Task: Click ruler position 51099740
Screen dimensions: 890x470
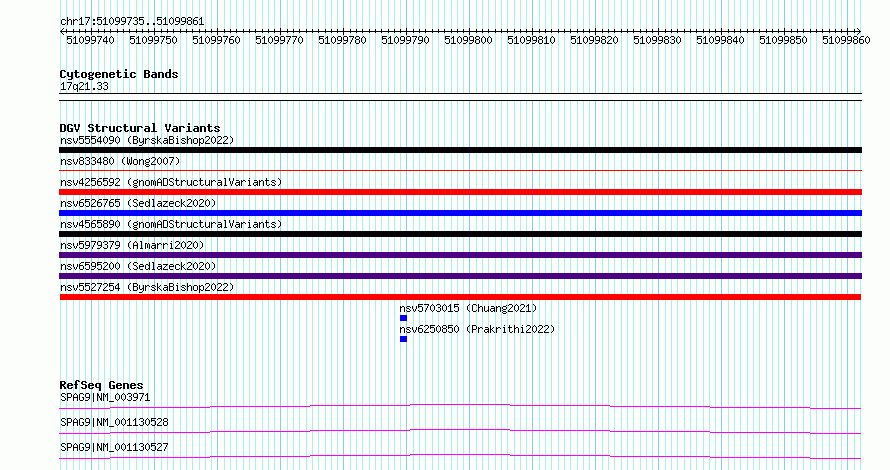Action: (x=90, y=40)
